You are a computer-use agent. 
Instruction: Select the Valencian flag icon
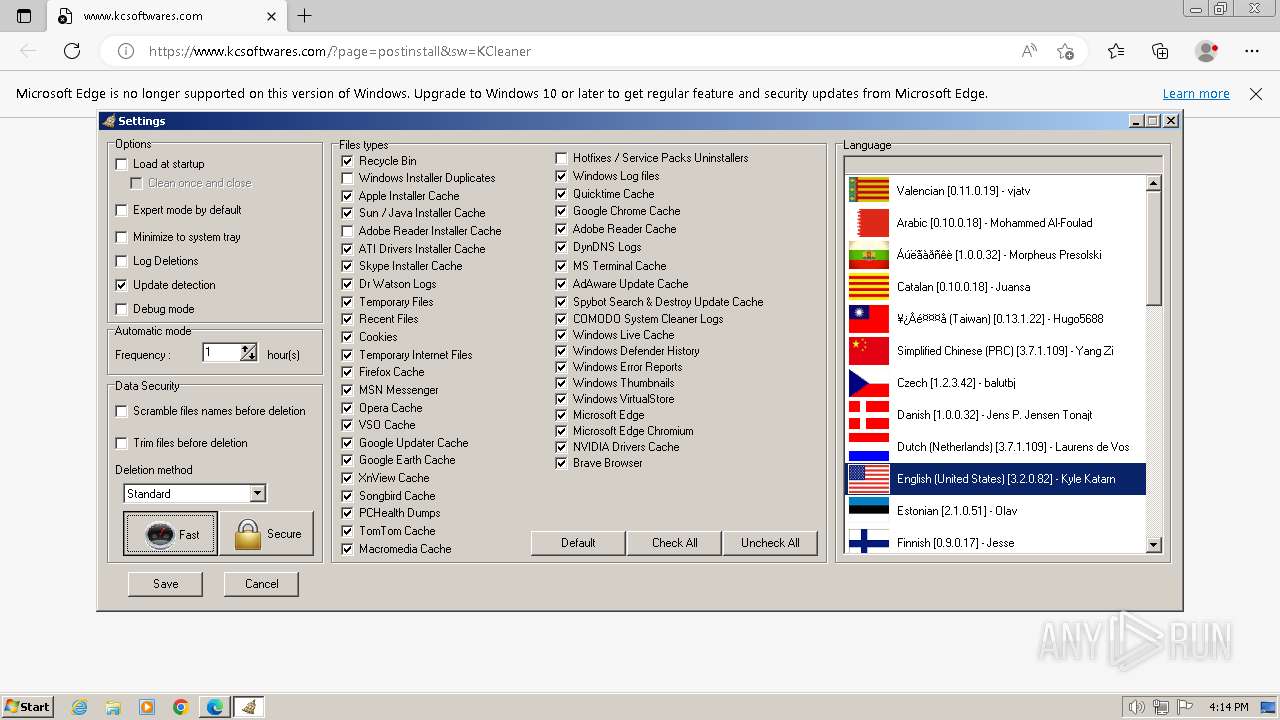click(x=868, y=191)
